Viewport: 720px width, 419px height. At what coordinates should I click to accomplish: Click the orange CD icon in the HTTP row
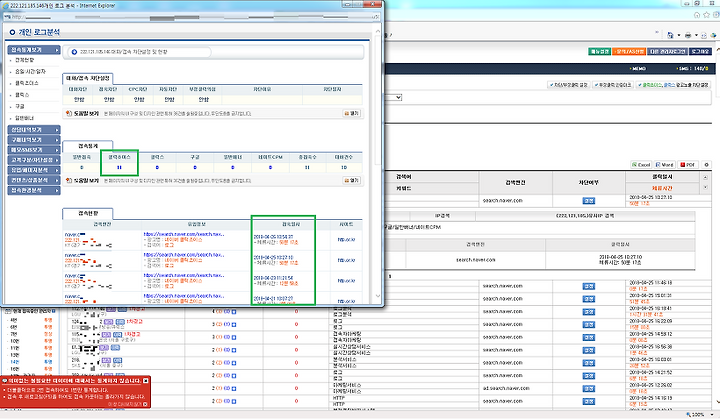pyautogui.click(x=219, y=401)
